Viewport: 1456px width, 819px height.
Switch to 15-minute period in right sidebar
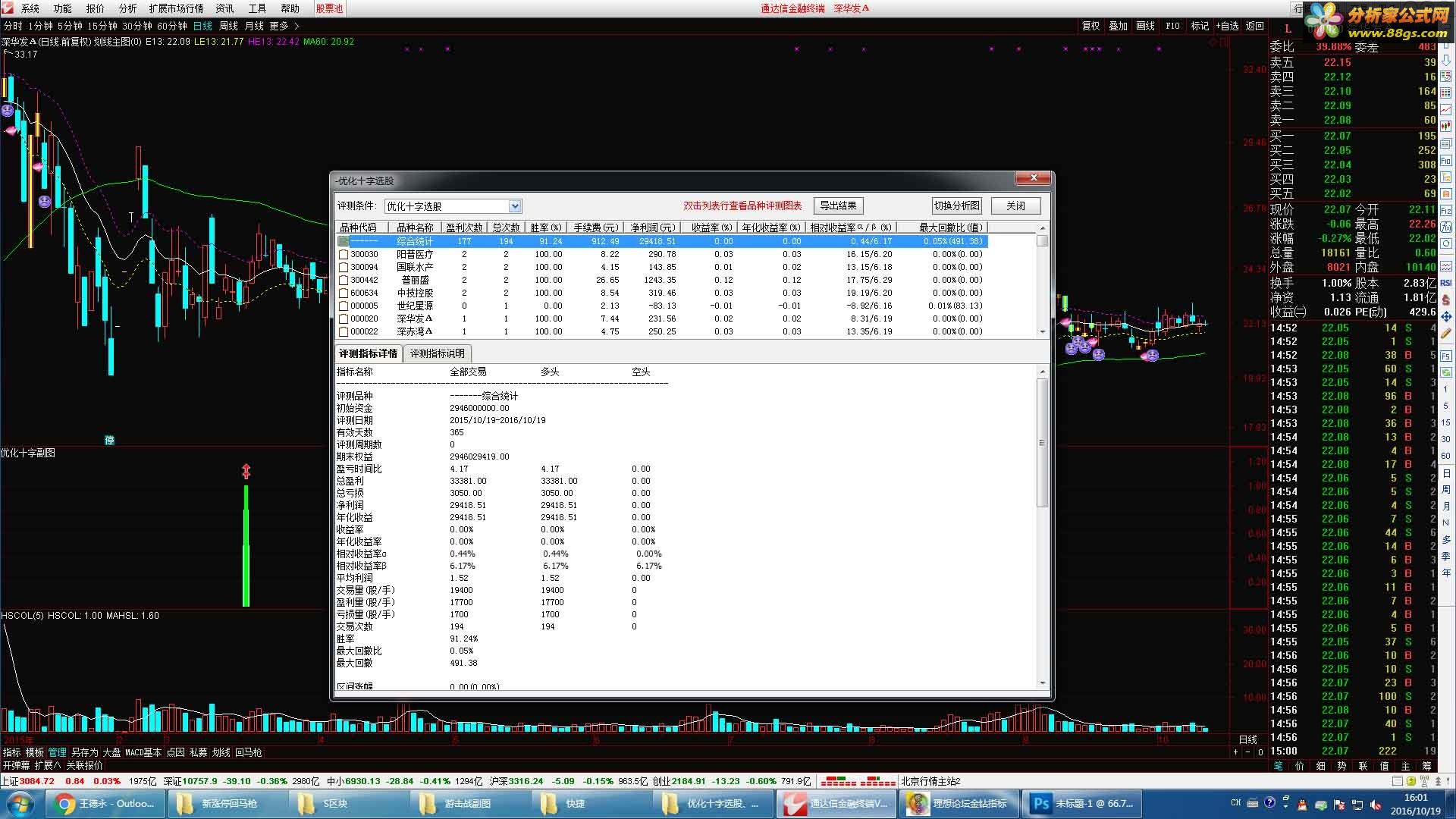[x=1446, y=422]
